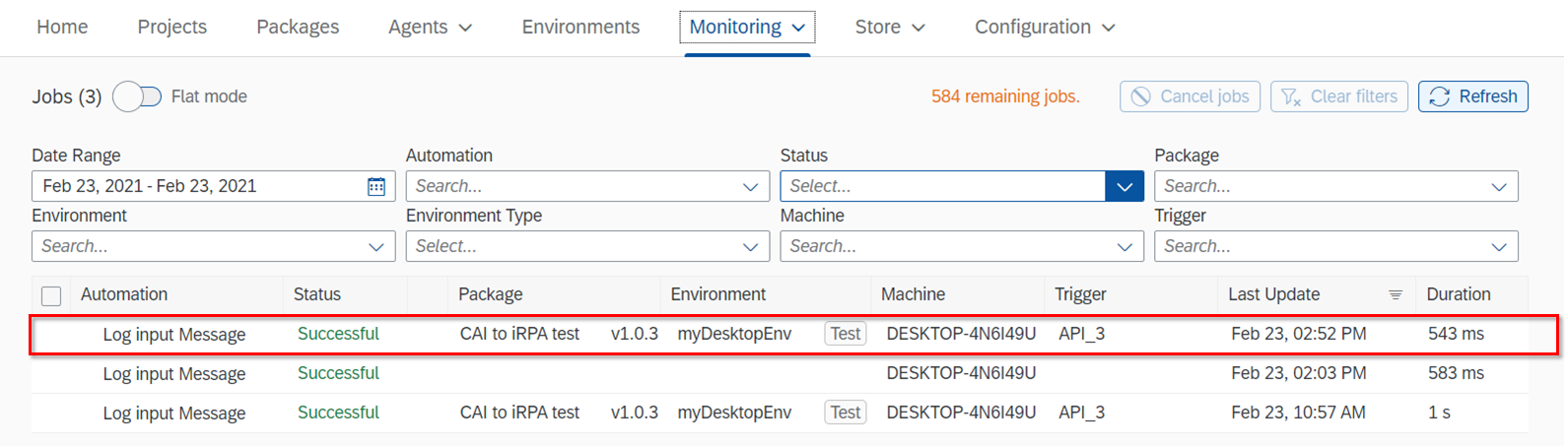Viewport: 1568px width, 446px height.
Task: Expand the Trigger filter dropdown
Action: 1498,246
